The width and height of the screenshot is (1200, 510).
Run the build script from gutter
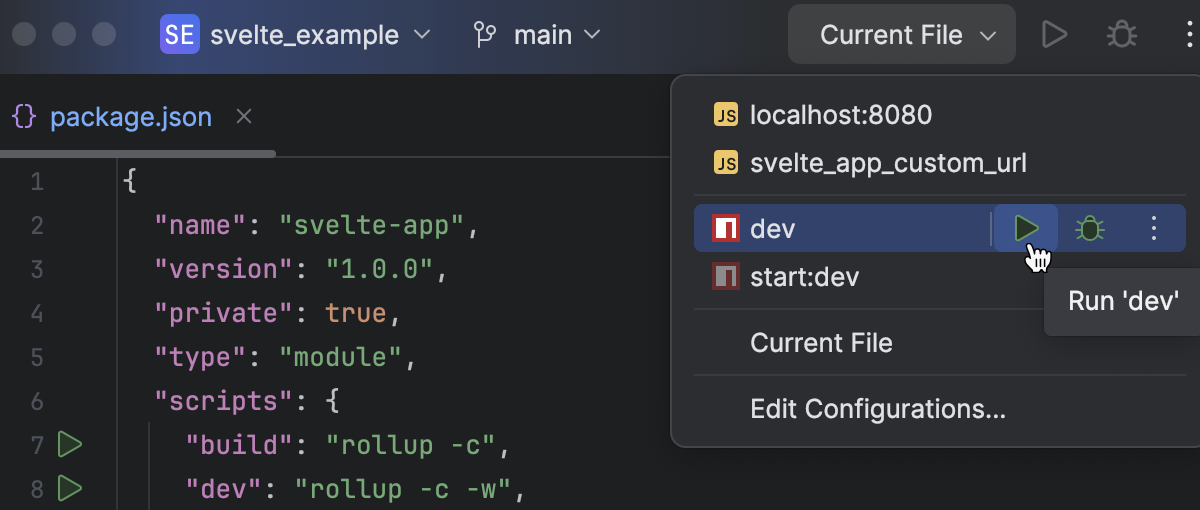pos(69,444)
